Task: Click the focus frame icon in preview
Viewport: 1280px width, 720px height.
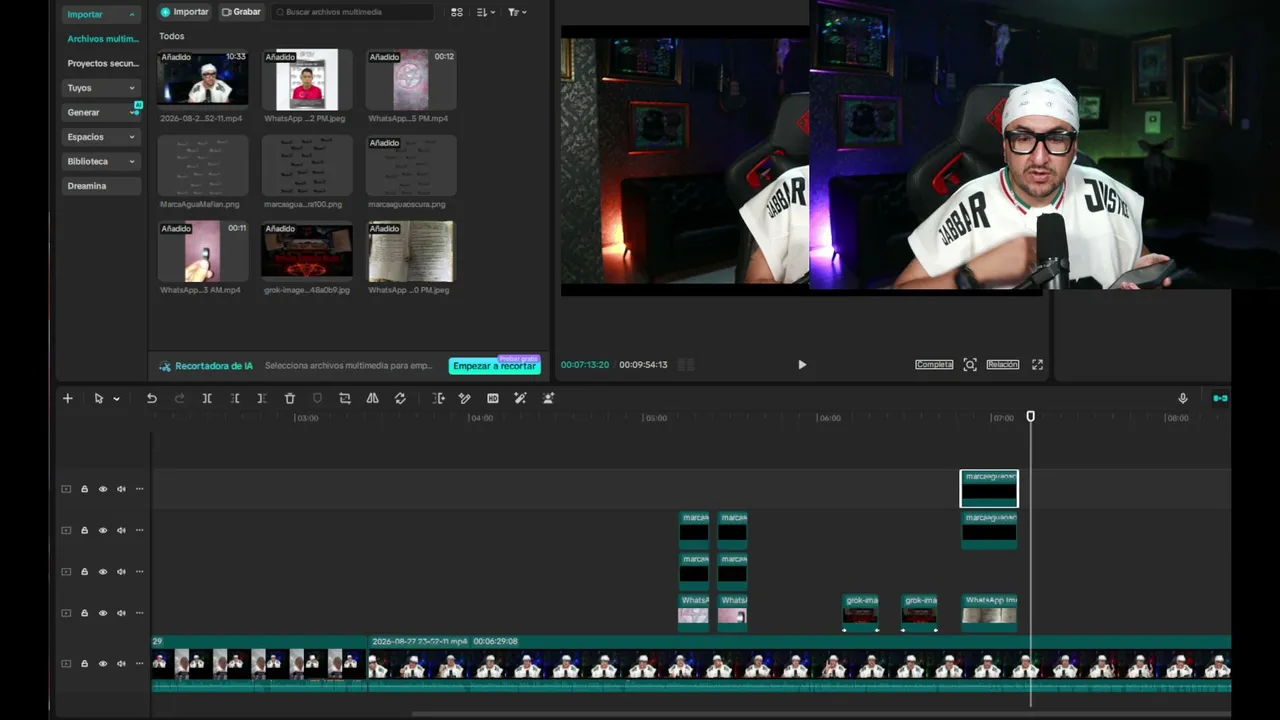Action: click(x=970, y=365)
